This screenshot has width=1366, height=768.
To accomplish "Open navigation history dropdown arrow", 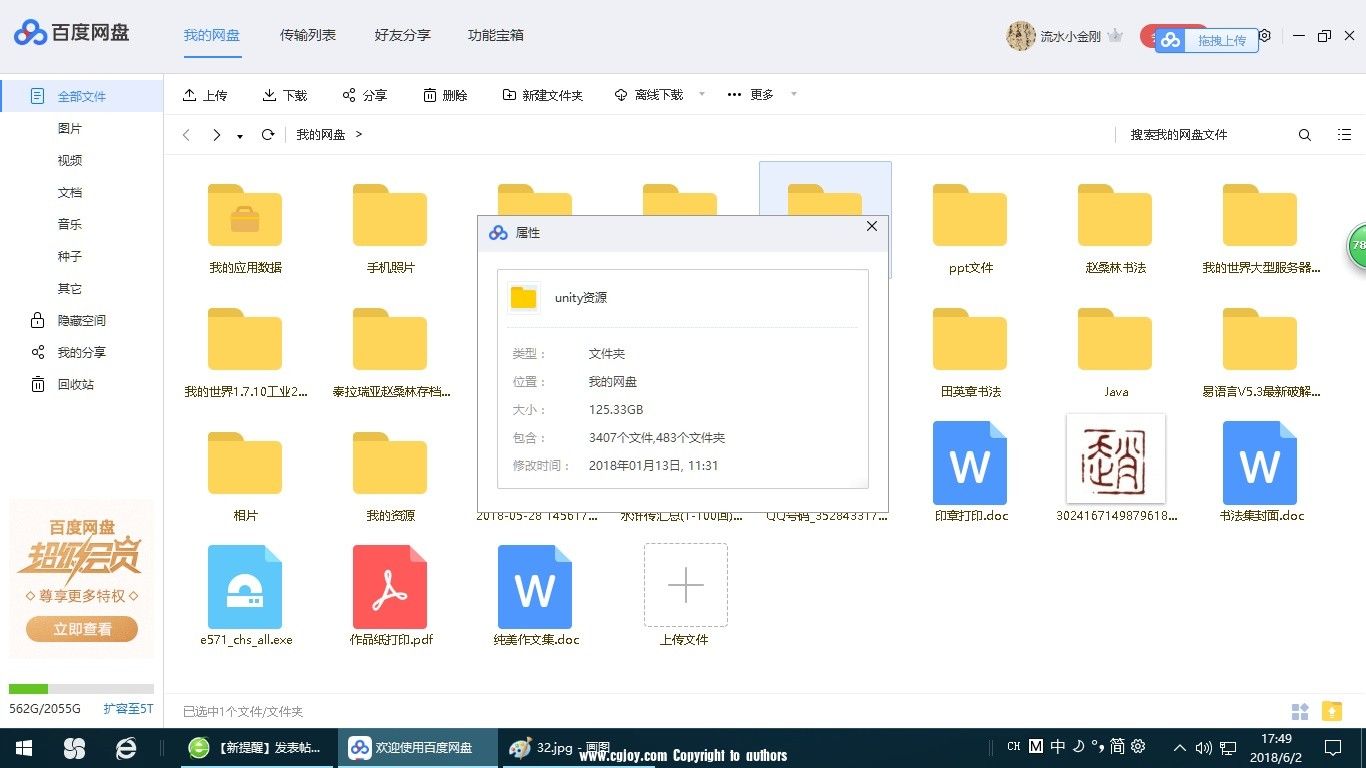I will [240, 136].
